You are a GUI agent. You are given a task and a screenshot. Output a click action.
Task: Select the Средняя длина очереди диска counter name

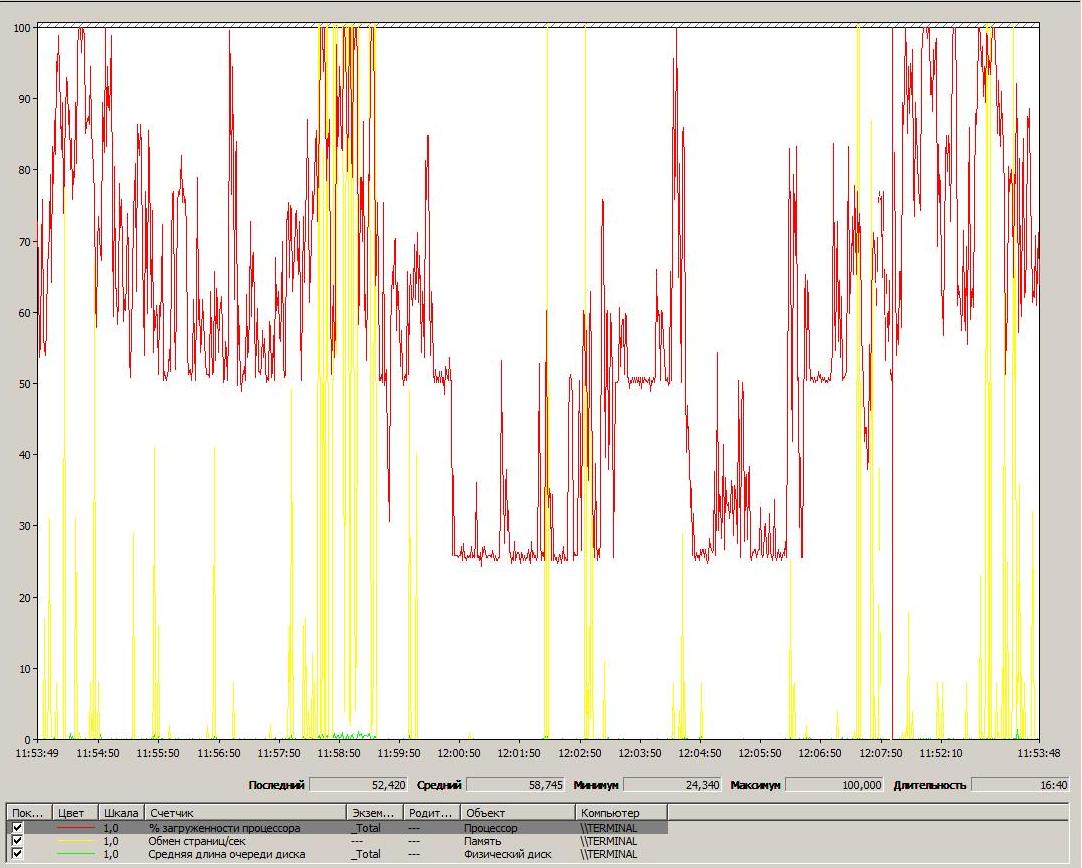[x=227, y=854]
